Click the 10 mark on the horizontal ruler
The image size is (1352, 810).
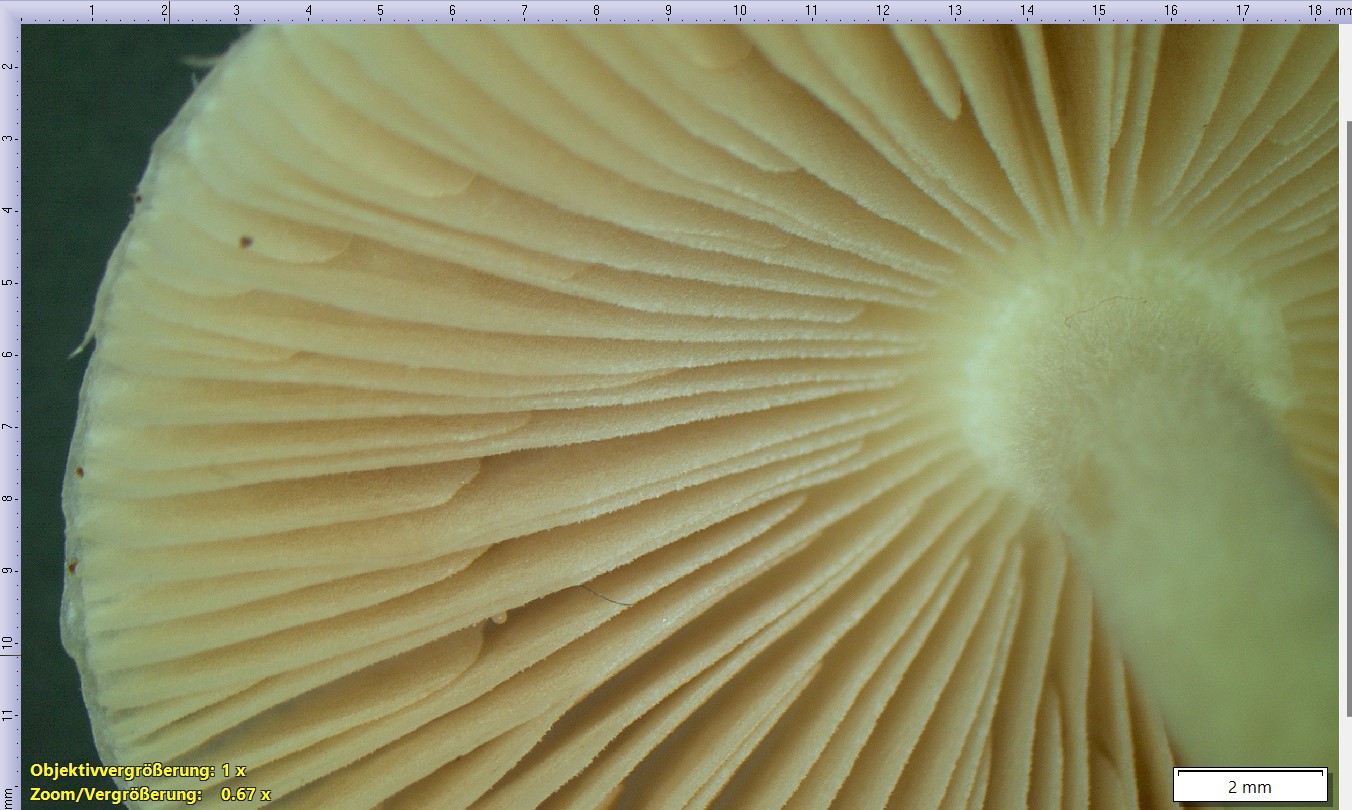coord(739,11)
